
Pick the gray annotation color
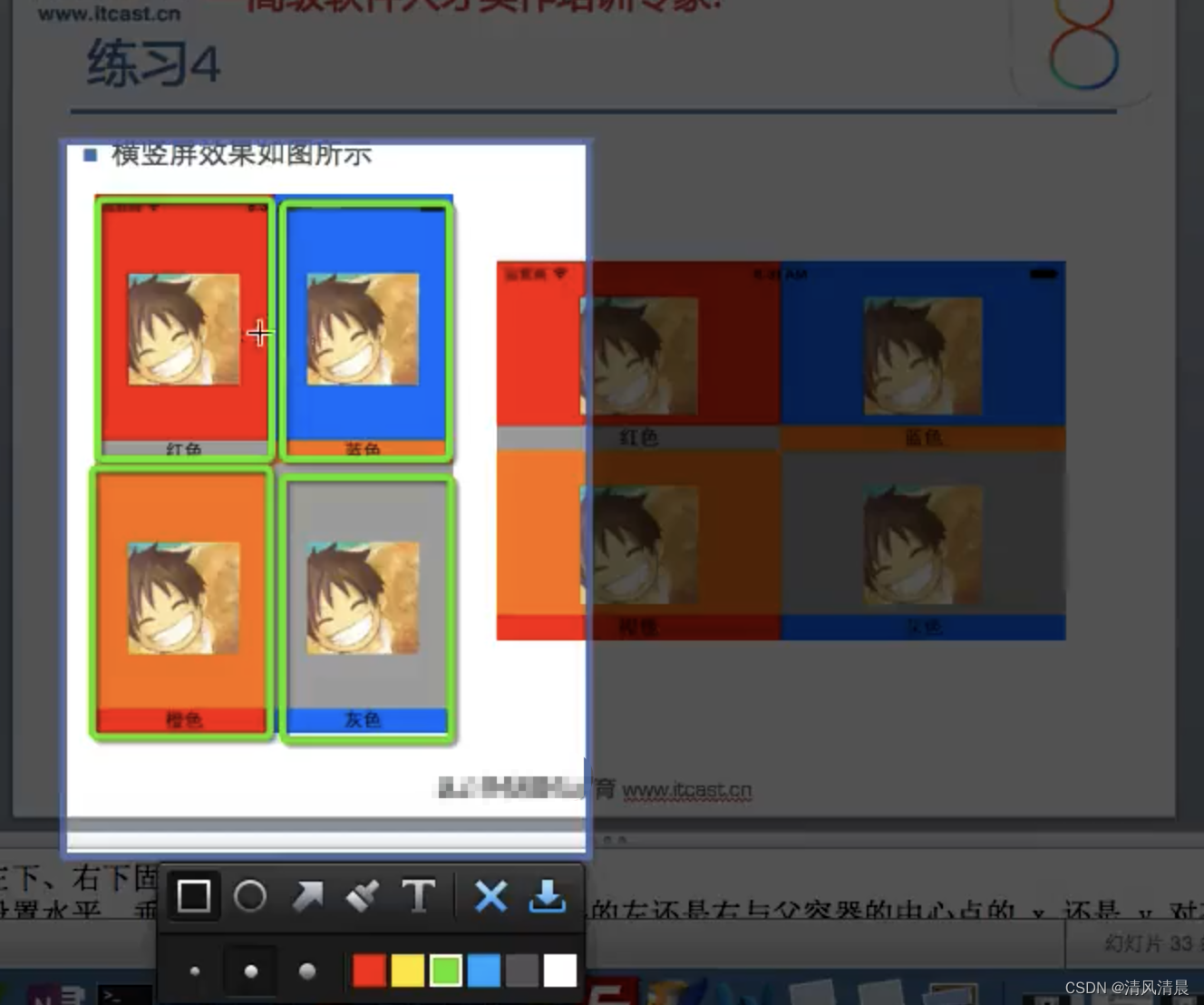click(521, 970)
